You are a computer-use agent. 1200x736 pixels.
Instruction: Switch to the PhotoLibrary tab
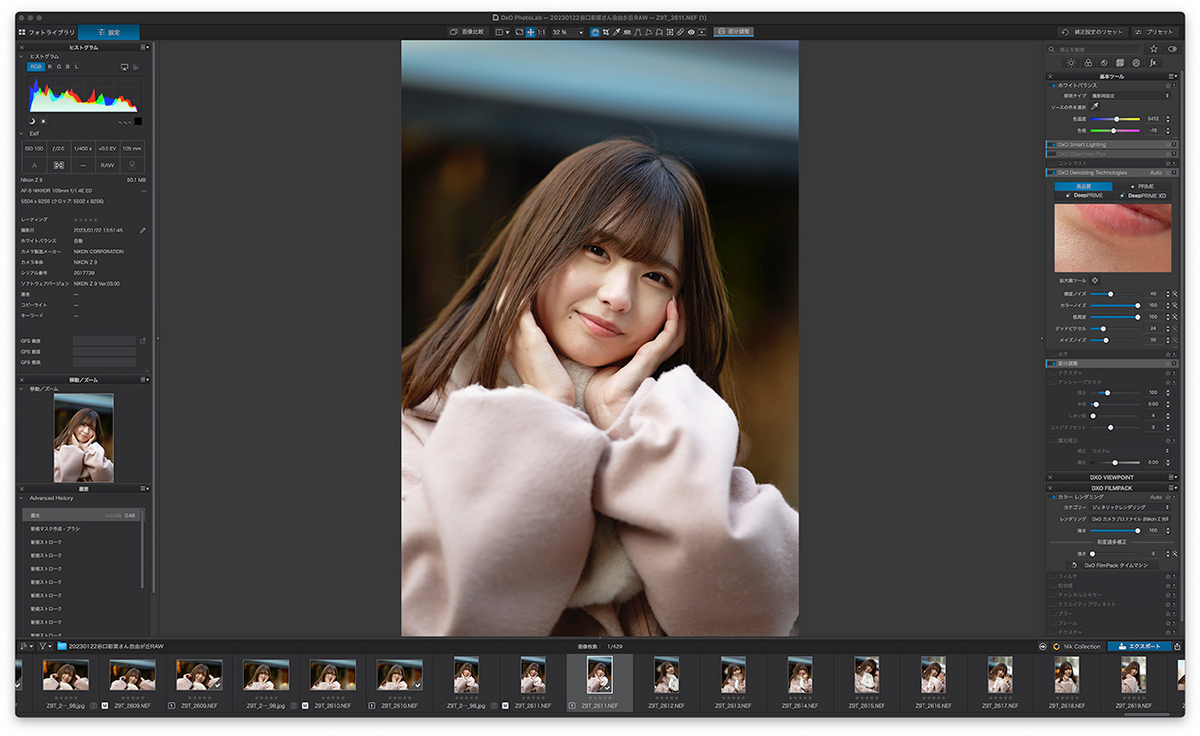(47, 32)
